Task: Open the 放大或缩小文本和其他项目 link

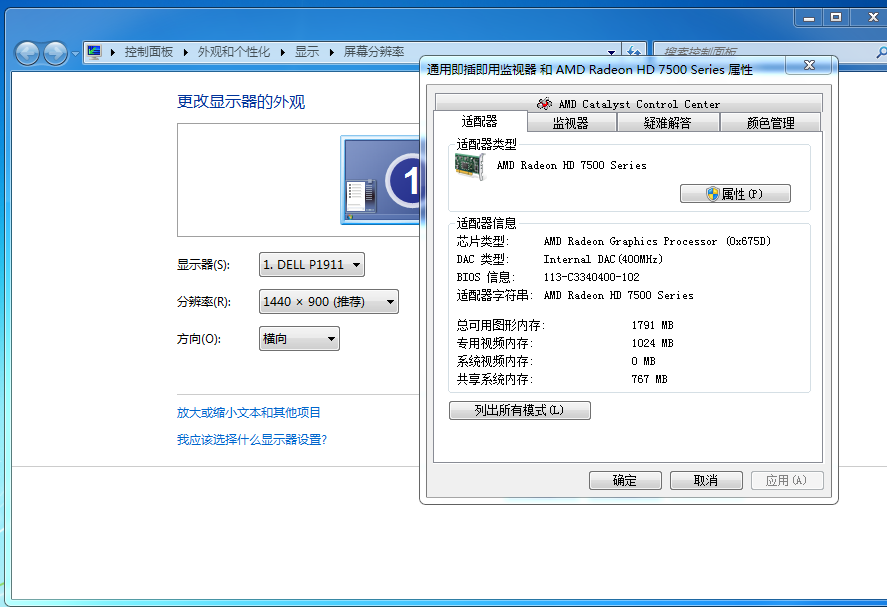Action: [249, 413]
